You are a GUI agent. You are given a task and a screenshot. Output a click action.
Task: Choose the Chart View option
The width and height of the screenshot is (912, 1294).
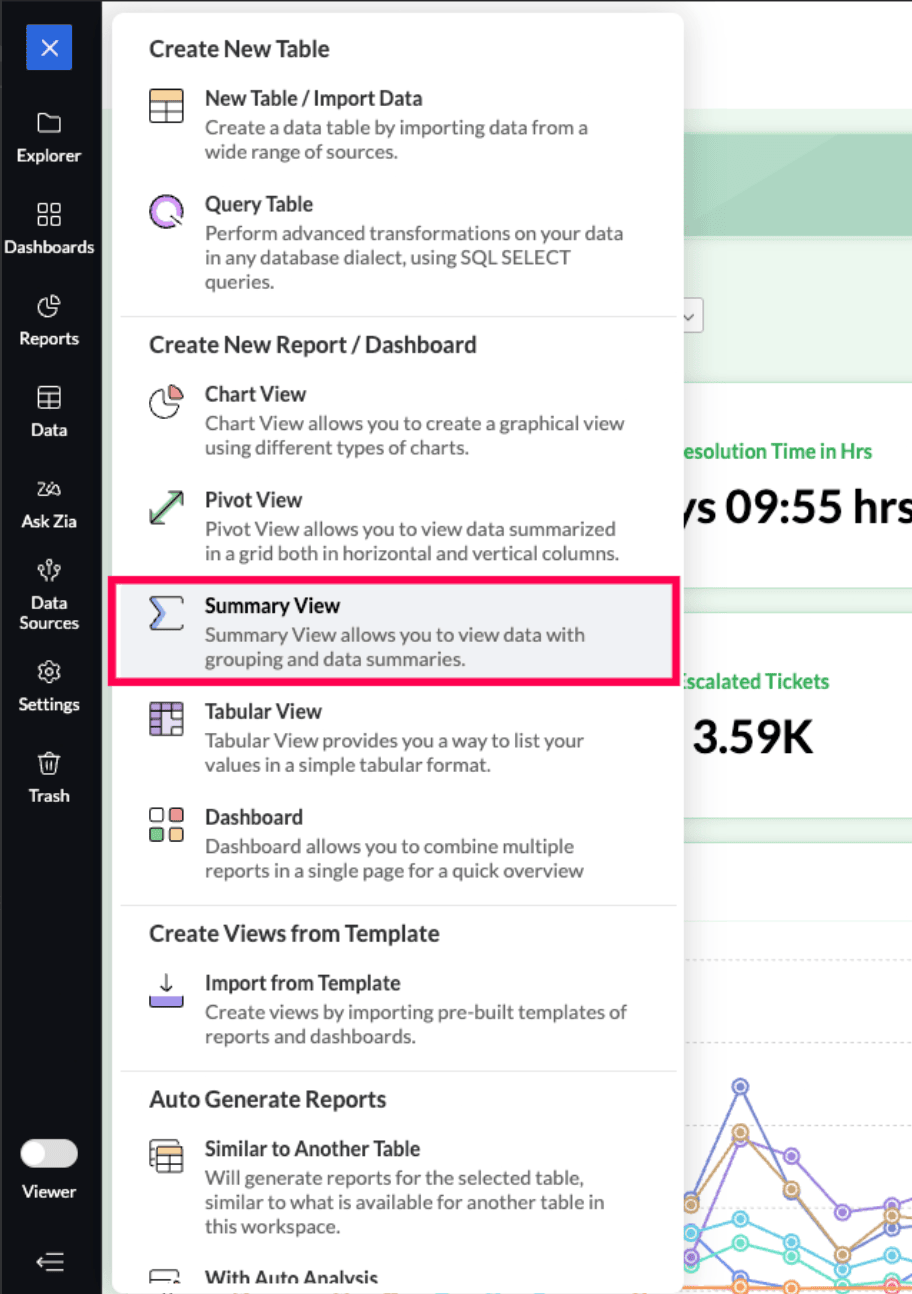click(398, 420)
